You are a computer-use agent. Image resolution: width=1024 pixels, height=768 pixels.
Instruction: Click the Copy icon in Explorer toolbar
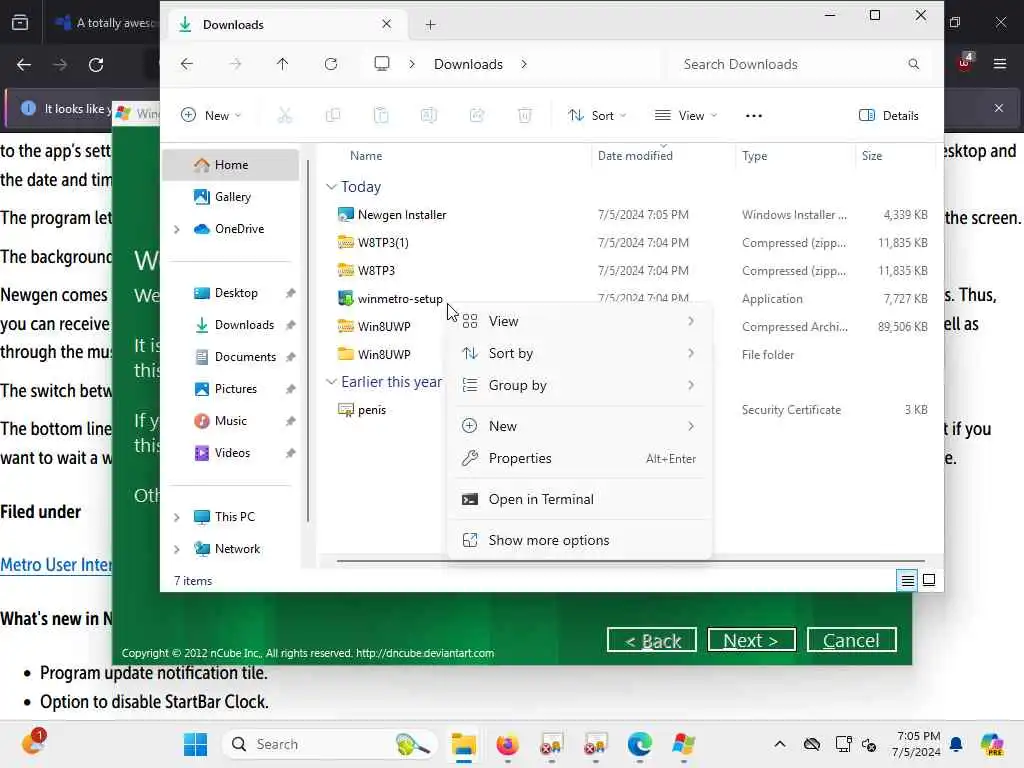[x=333, y=116]
